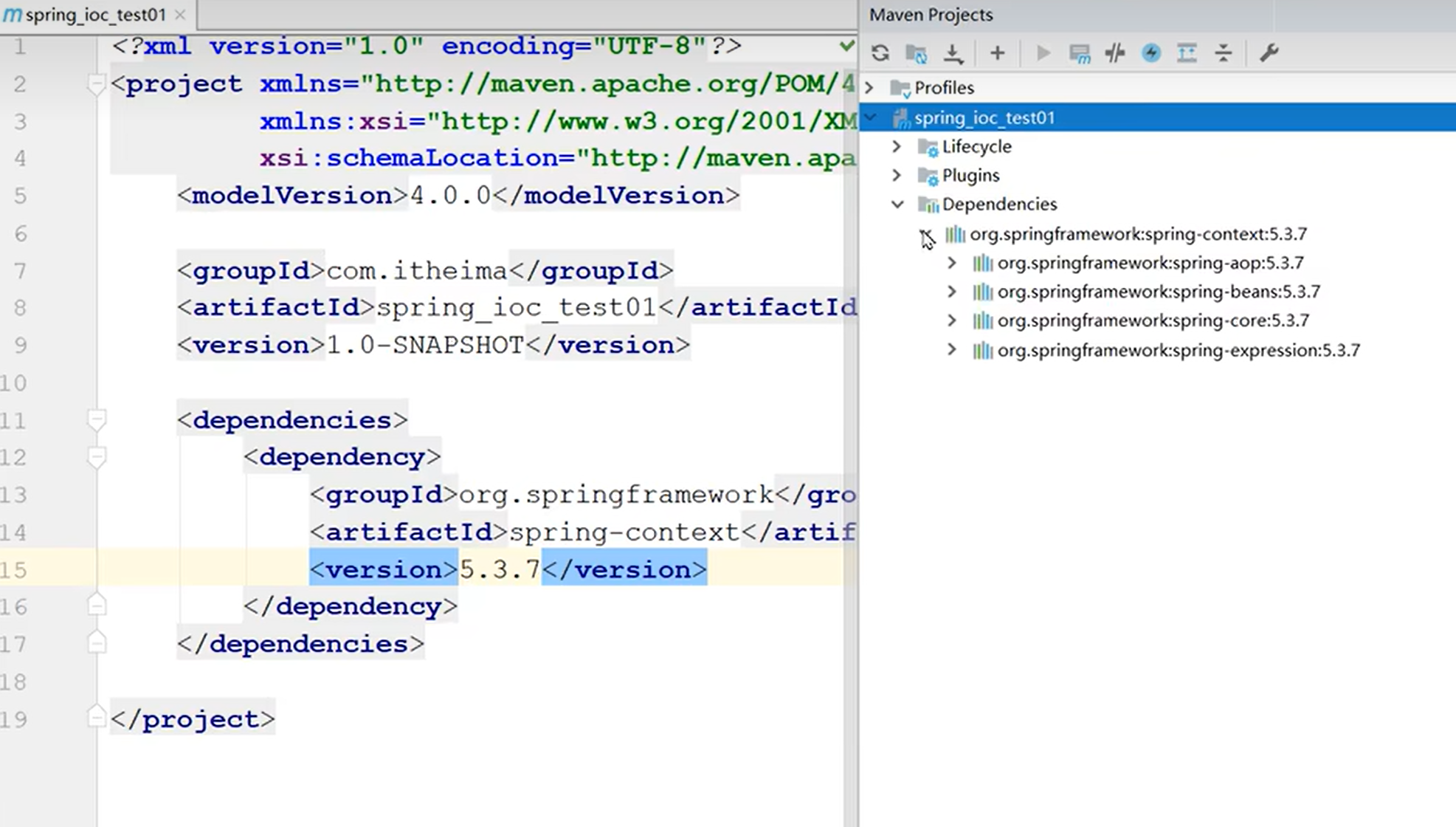1456x827 pixels.
Task: Select the spring-core:5.3.7 dependency entry
Action: [1153, 320]
